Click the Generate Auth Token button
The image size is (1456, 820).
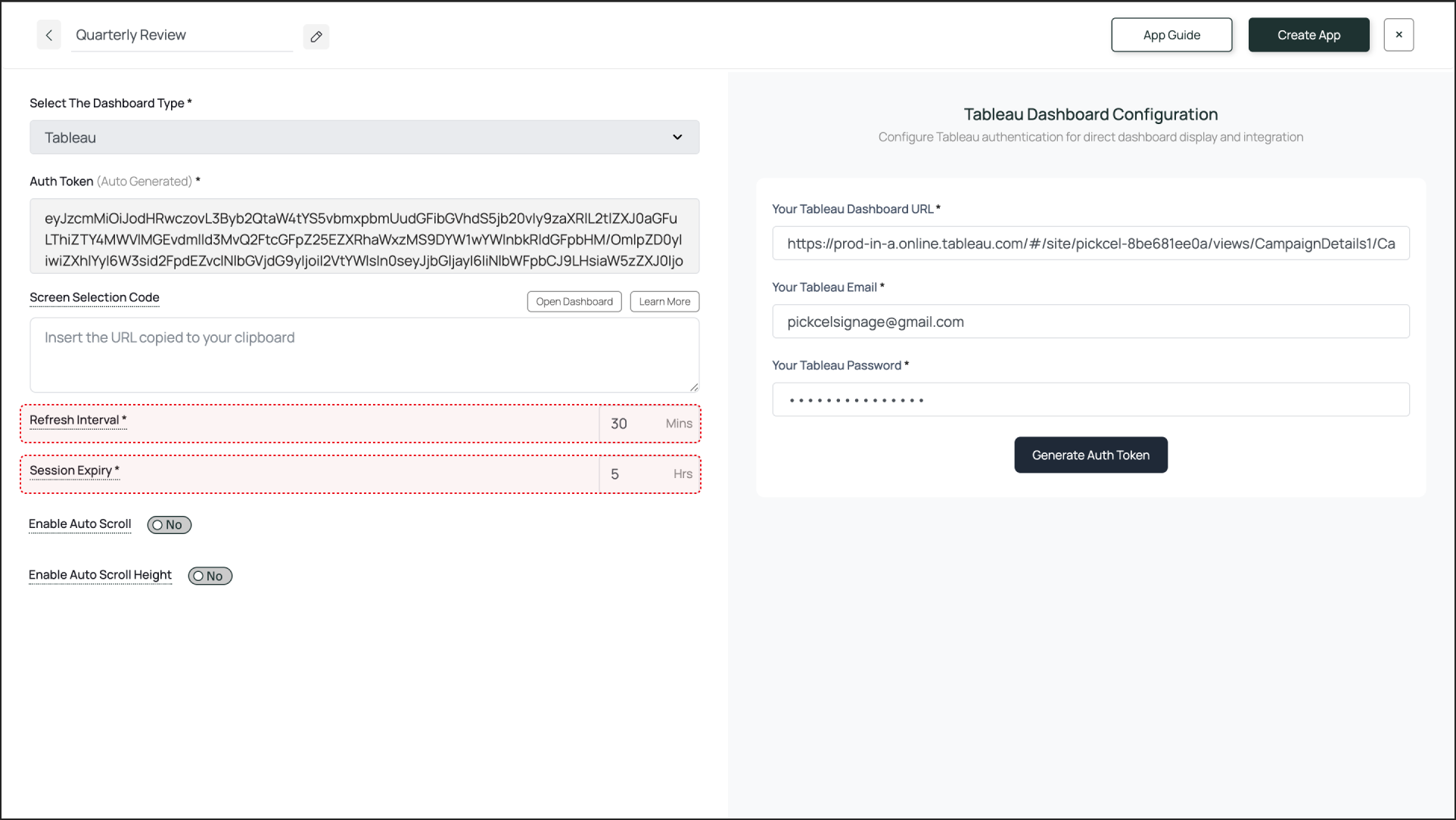coord(1090,455)
